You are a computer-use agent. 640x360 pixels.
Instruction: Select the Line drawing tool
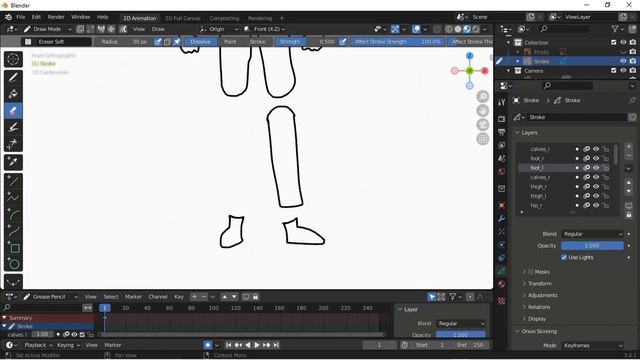click(x=13, y=181)
